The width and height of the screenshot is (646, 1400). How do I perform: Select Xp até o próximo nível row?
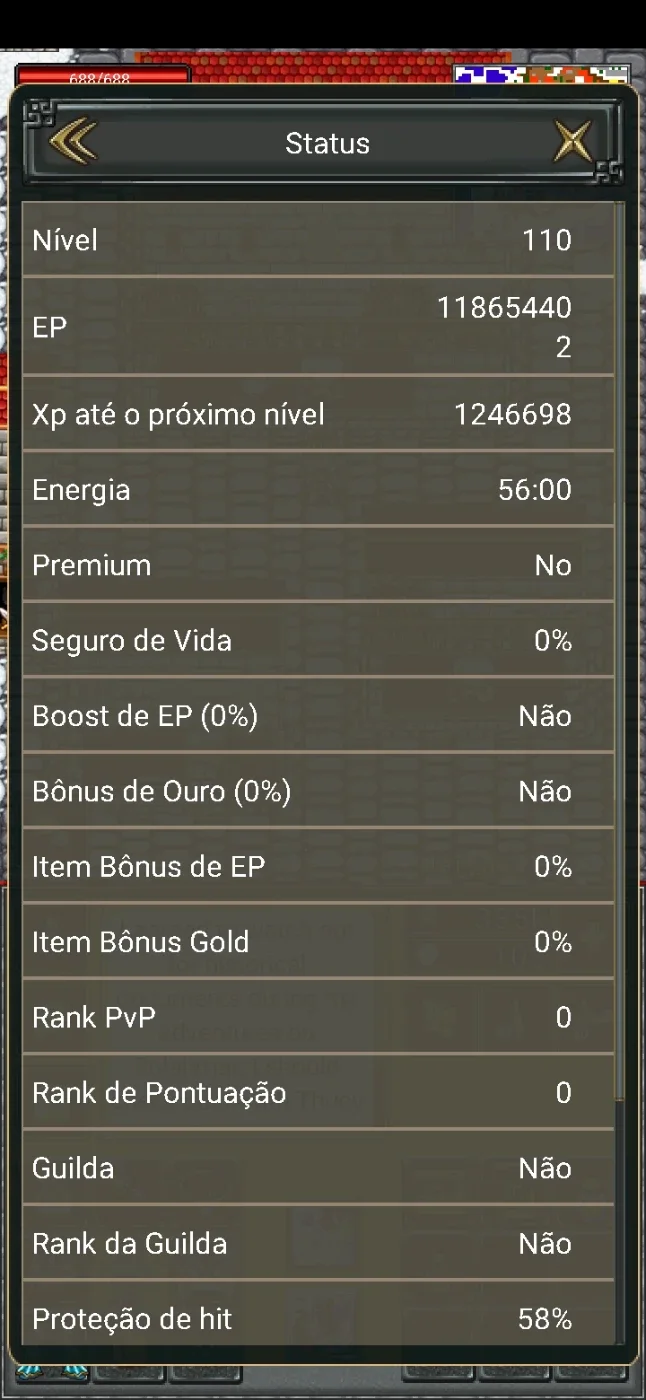[318, 414]
